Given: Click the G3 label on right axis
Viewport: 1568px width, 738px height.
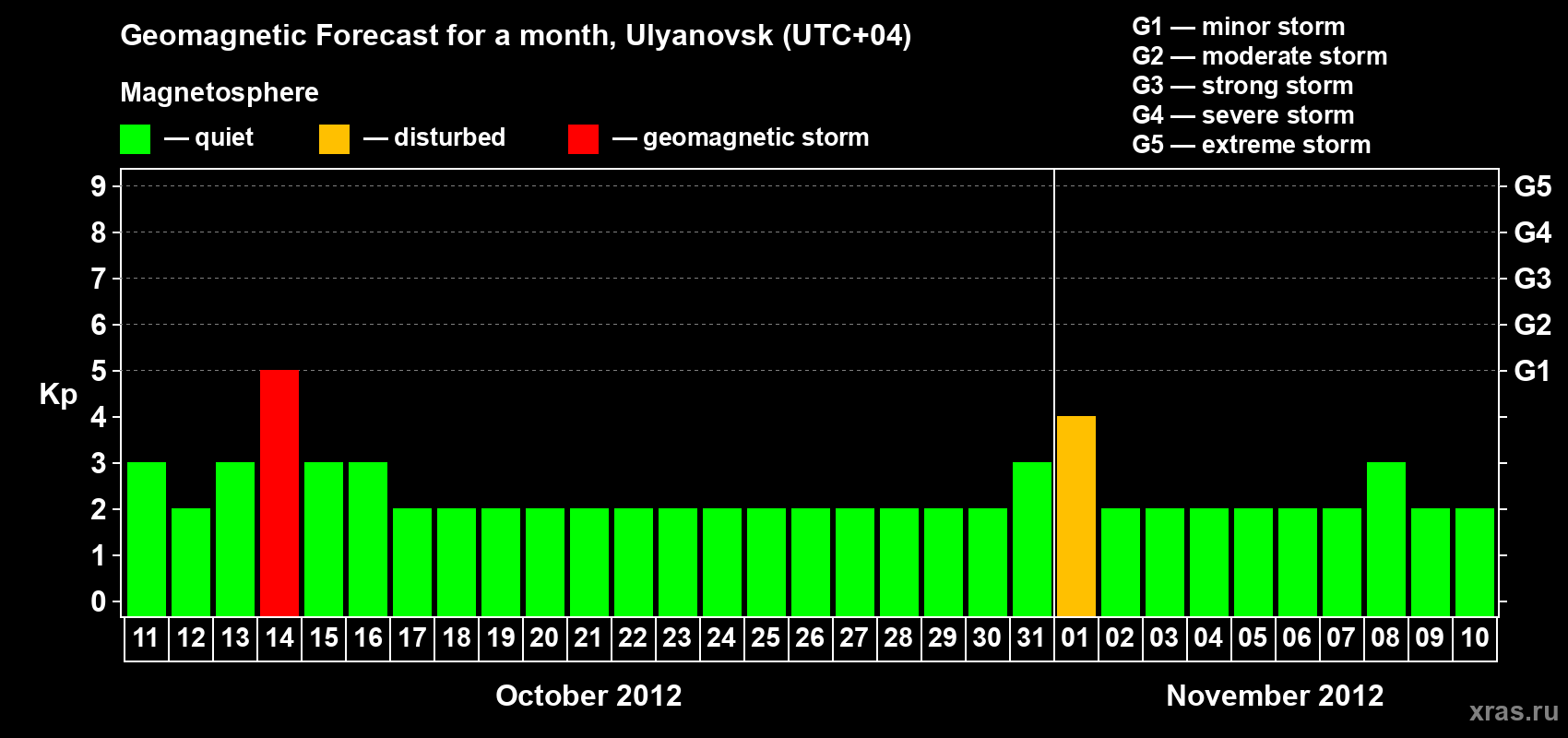Looking at the screenshot, I should (1532, 279).
